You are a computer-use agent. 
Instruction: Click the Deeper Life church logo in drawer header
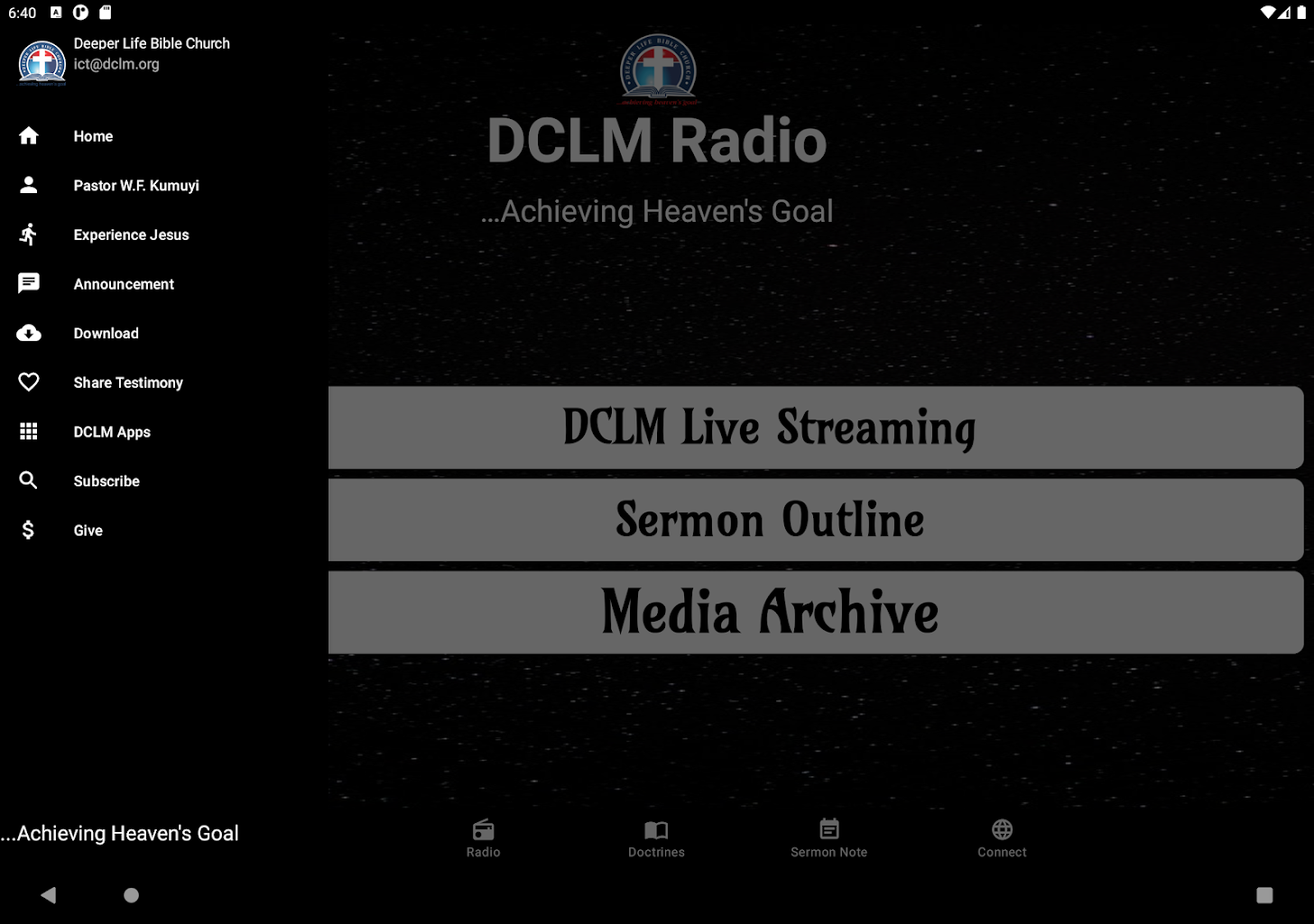(x=42, y=63)
